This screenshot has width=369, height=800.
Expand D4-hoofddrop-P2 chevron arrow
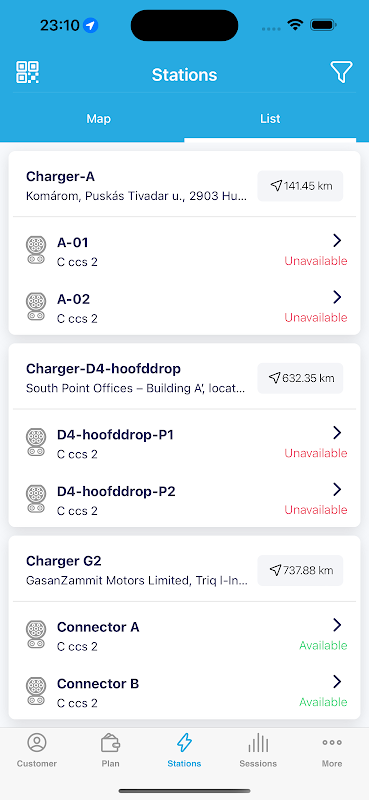click(x=337, y=489)
